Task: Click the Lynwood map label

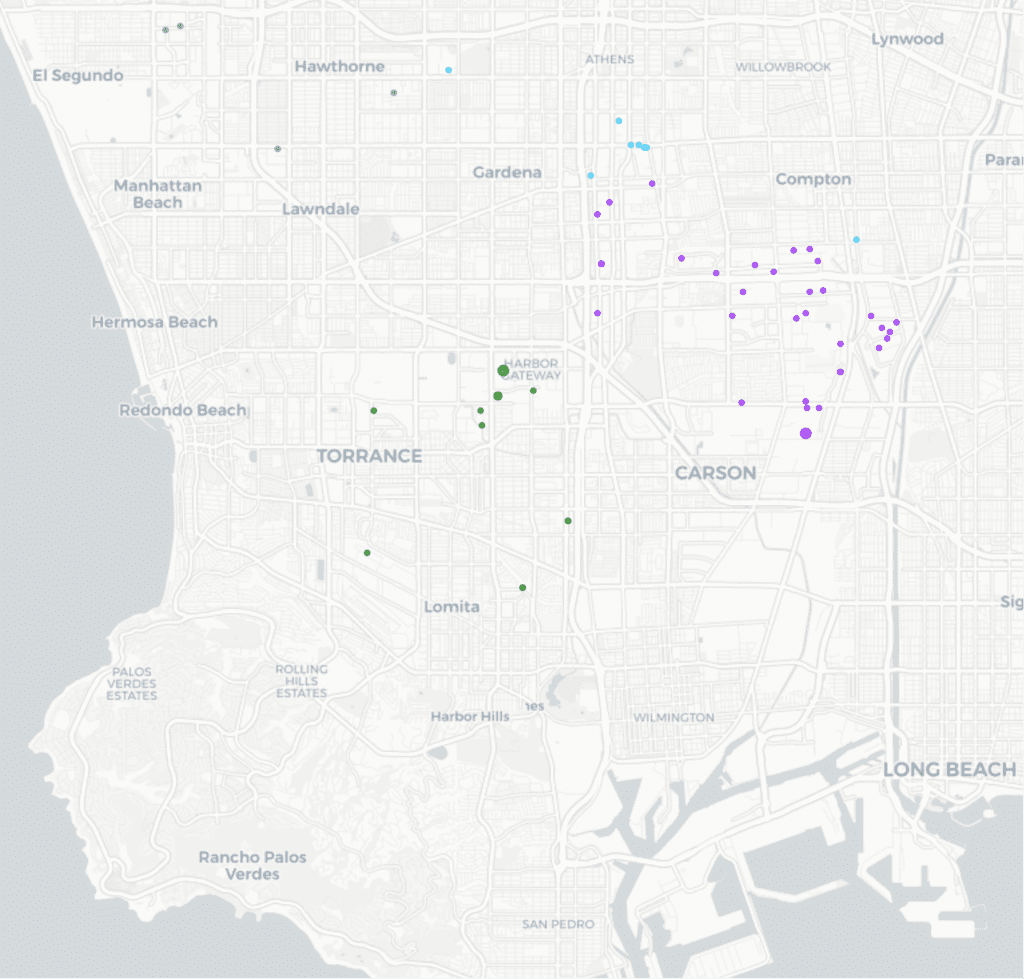Action: 907,39
